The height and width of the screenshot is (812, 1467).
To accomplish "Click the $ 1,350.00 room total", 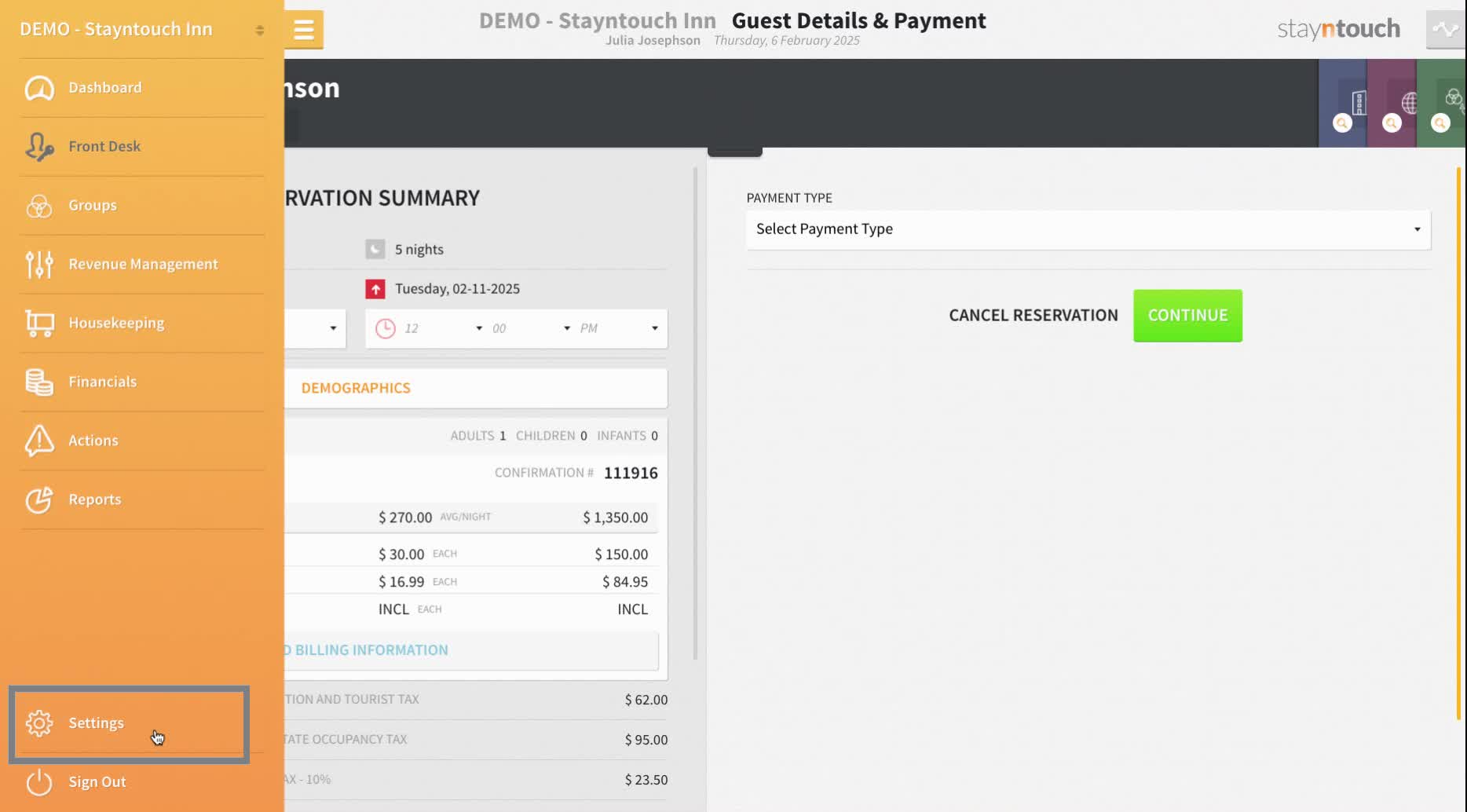I will click(x=615, y=518).
